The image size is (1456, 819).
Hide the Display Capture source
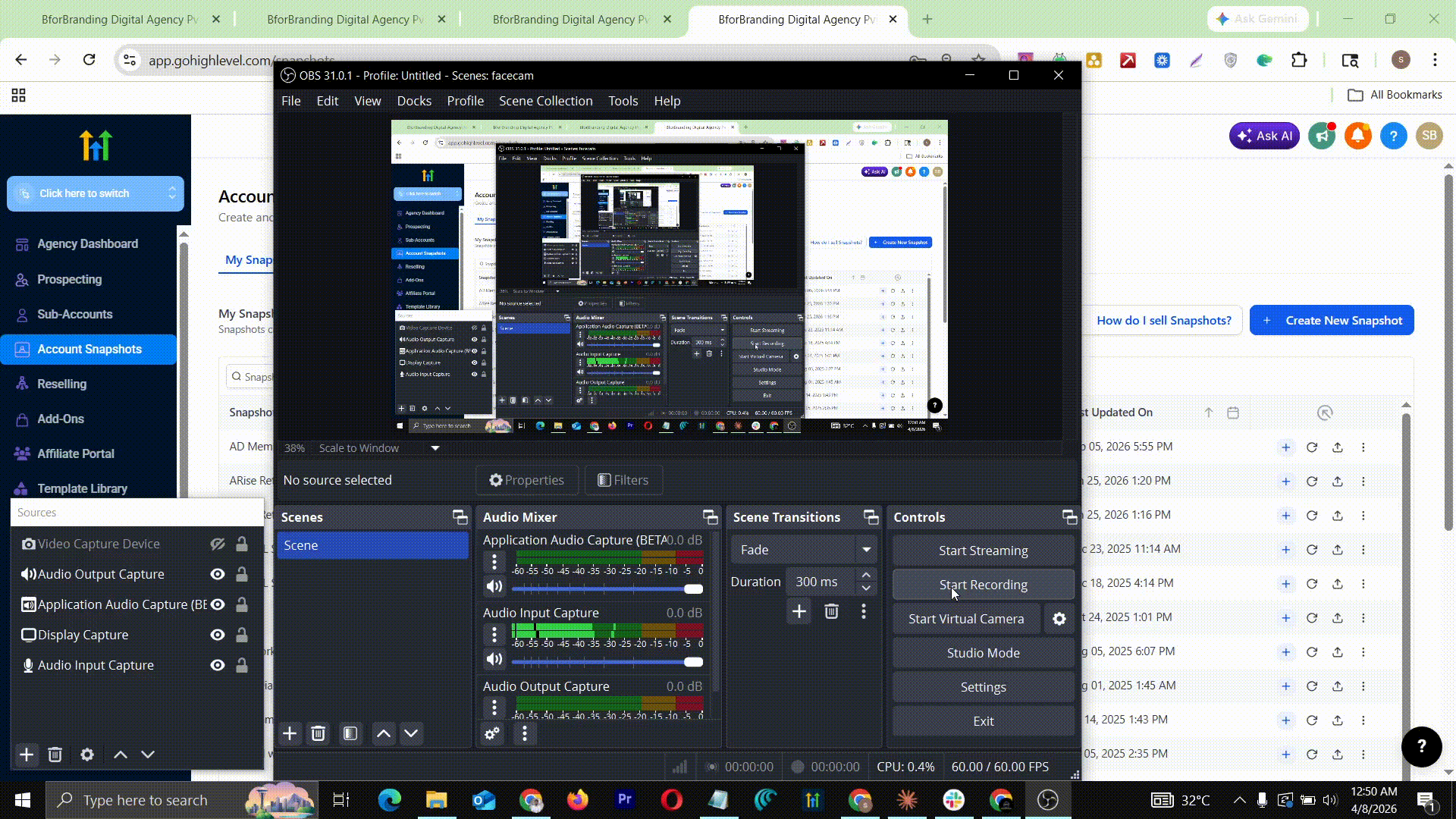(x=218, y=635)
